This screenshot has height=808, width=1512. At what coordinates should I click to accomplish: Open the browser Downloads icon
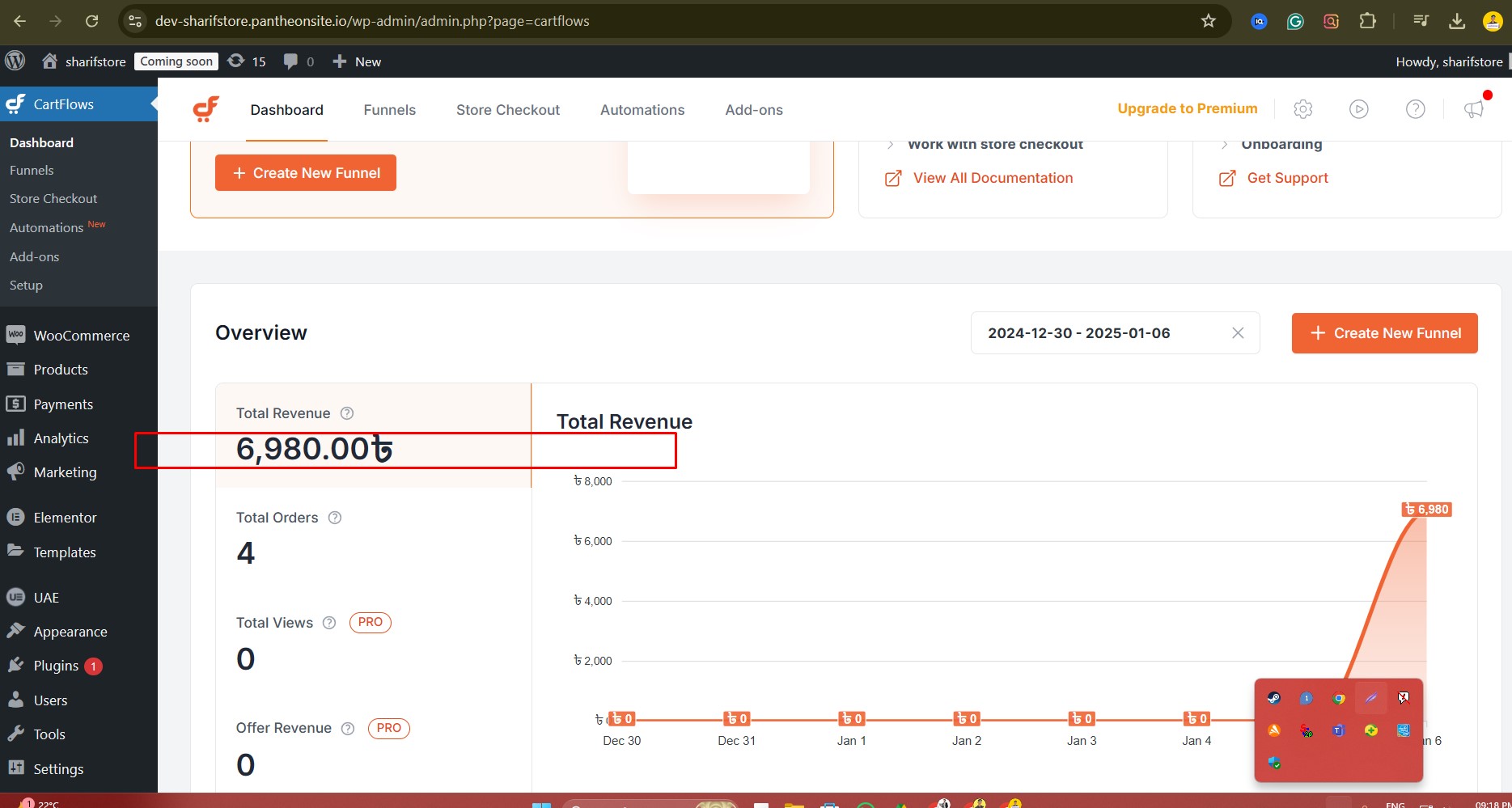pyautogui.click(x=1457, y=21)
